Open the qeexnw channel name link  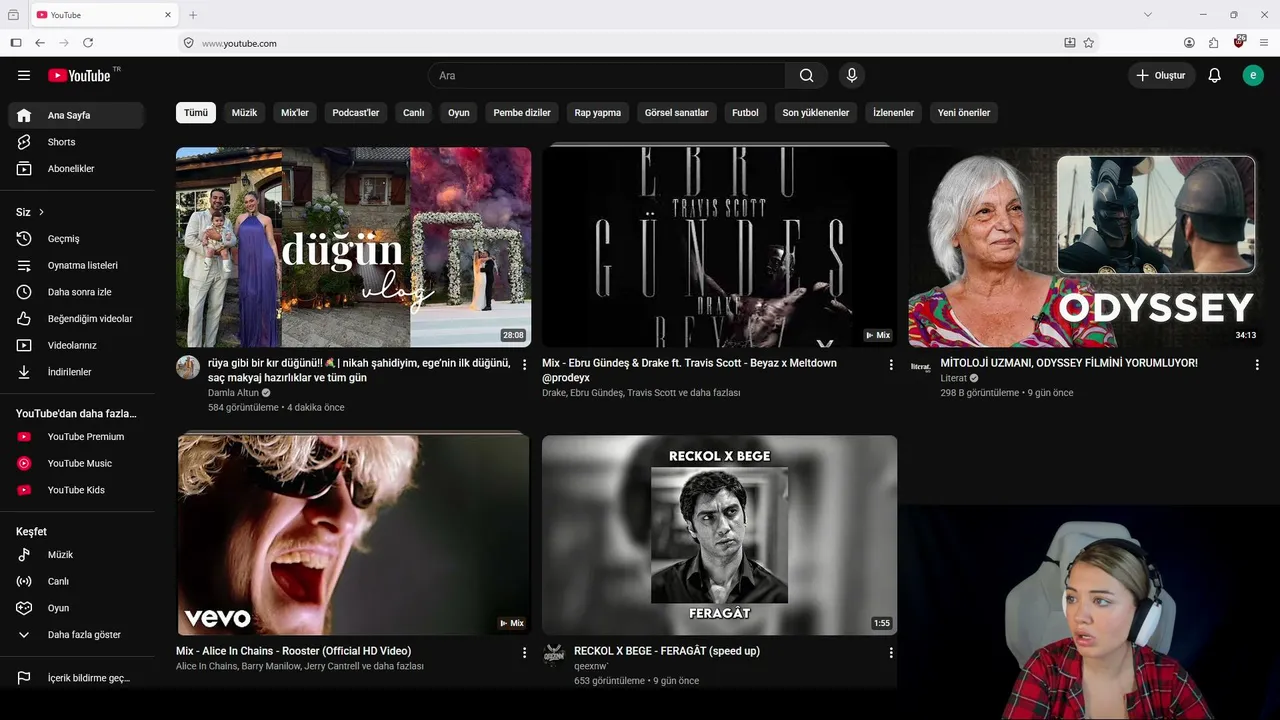[591, 666]
